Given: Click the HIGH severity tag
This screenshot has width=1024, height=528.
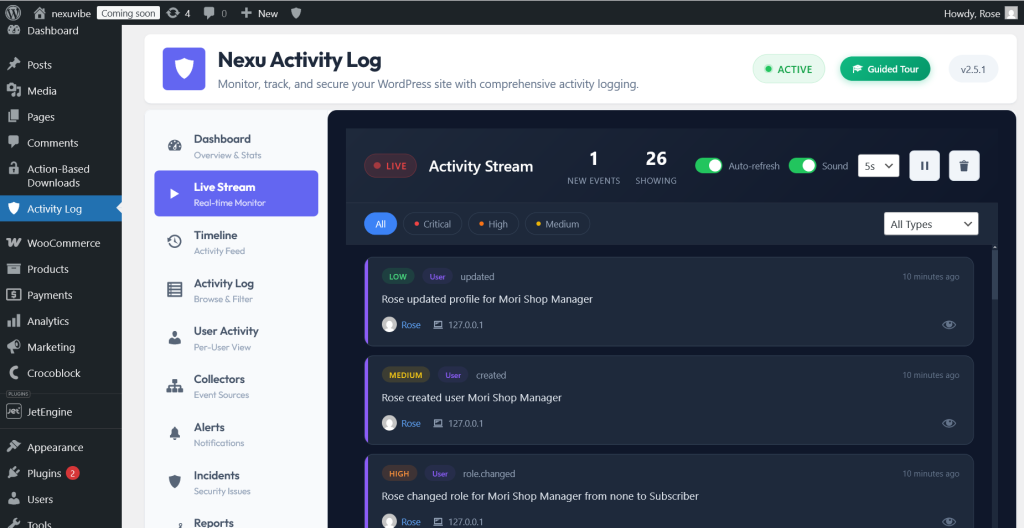Looking at the screenshot, I should click(399, 474).
